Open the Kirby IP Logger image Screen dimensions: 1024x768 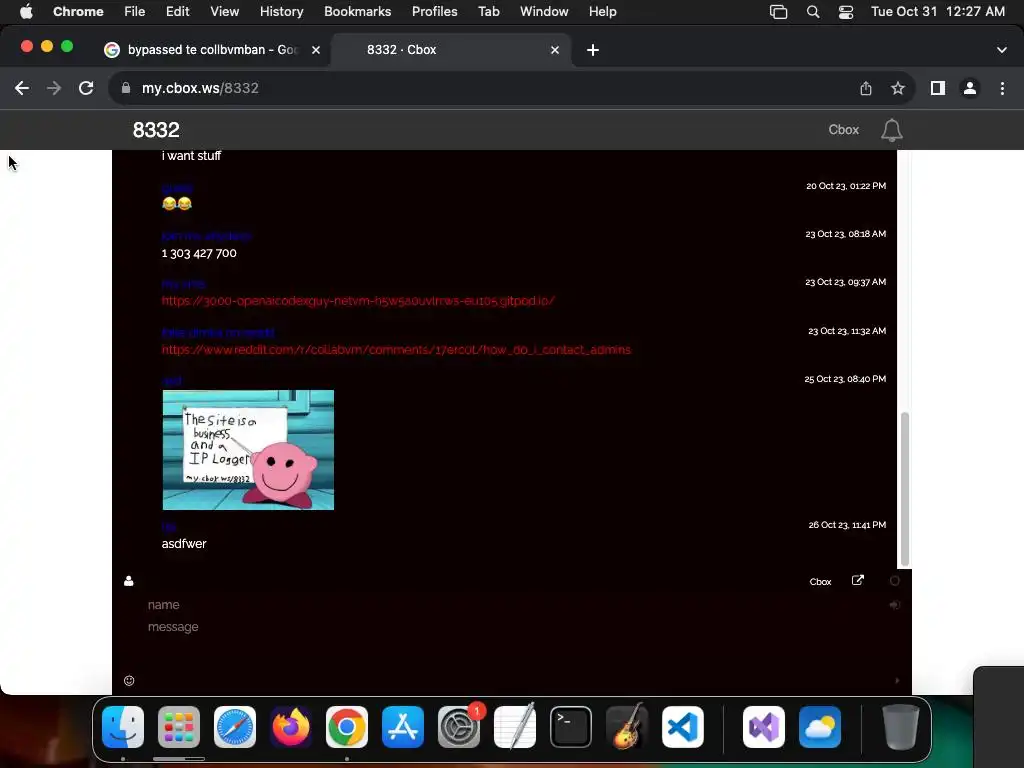248,450
